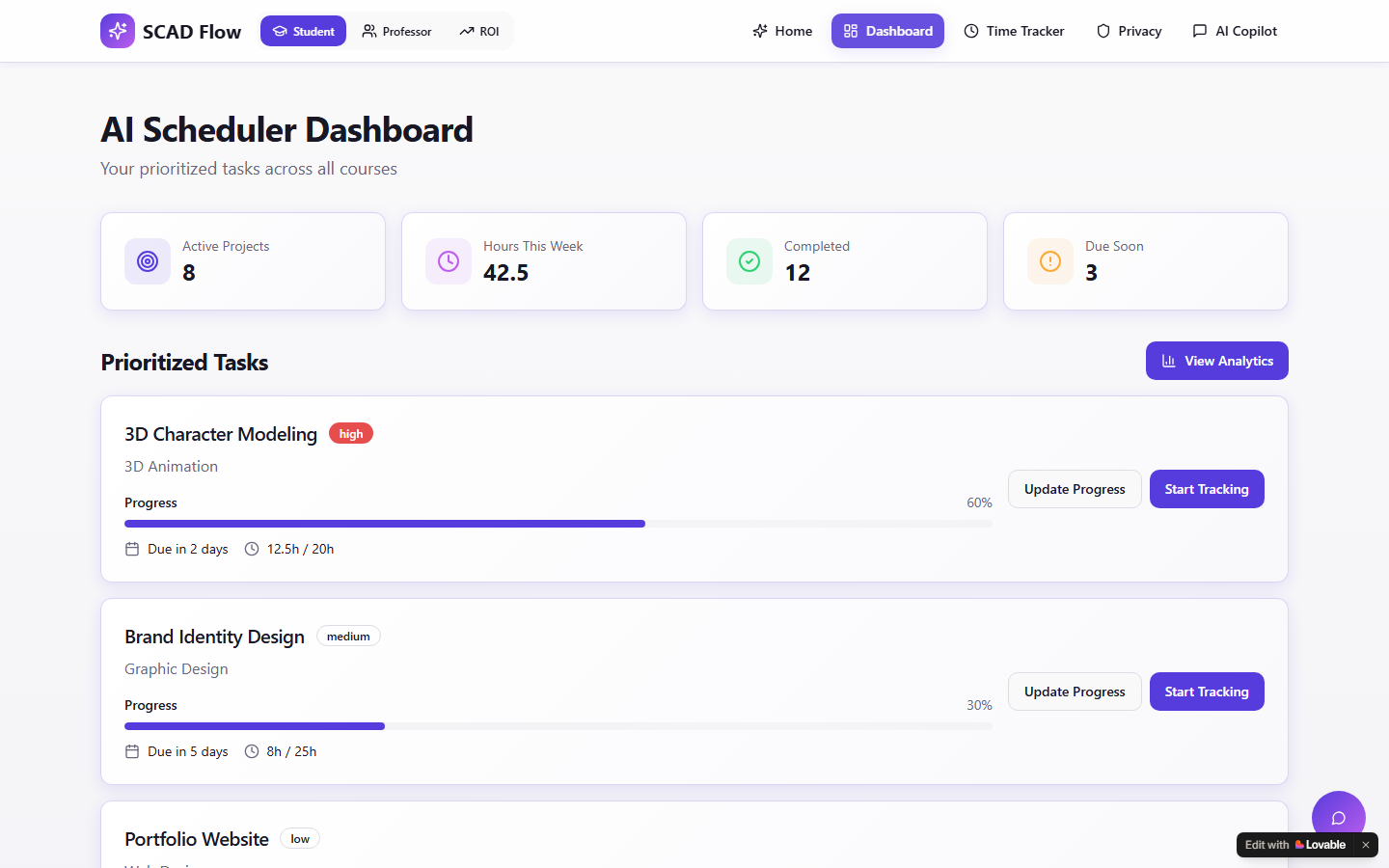Click Edit with Lovable badge

(1295, 845)
